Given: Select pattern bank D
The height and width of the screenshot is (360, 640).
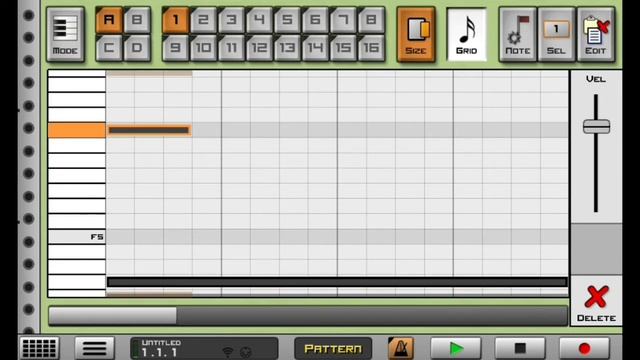Looking at the screenshot, I should click(x=137, y=48).
